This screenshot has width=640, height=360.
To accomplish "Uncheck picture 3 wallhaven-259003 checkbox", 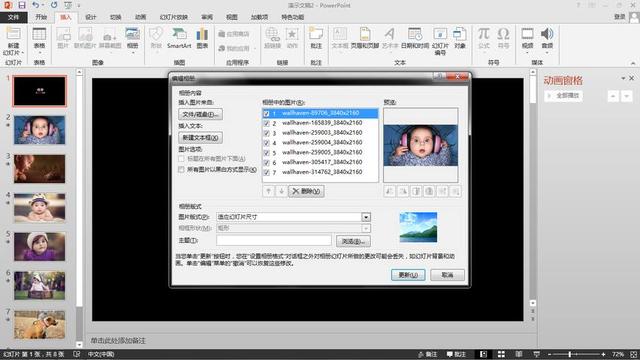I will click(267, 133).
